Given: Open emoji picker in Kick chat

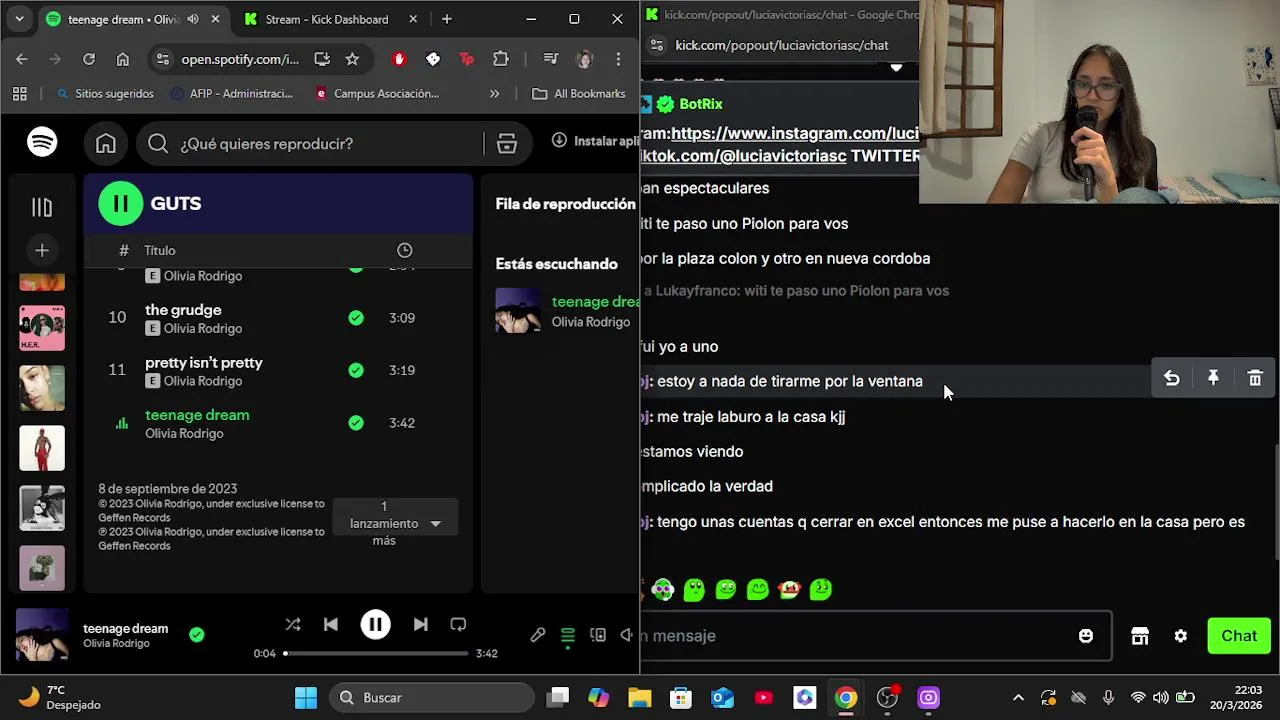Looking at the screenshot, I should (1086, 636).
